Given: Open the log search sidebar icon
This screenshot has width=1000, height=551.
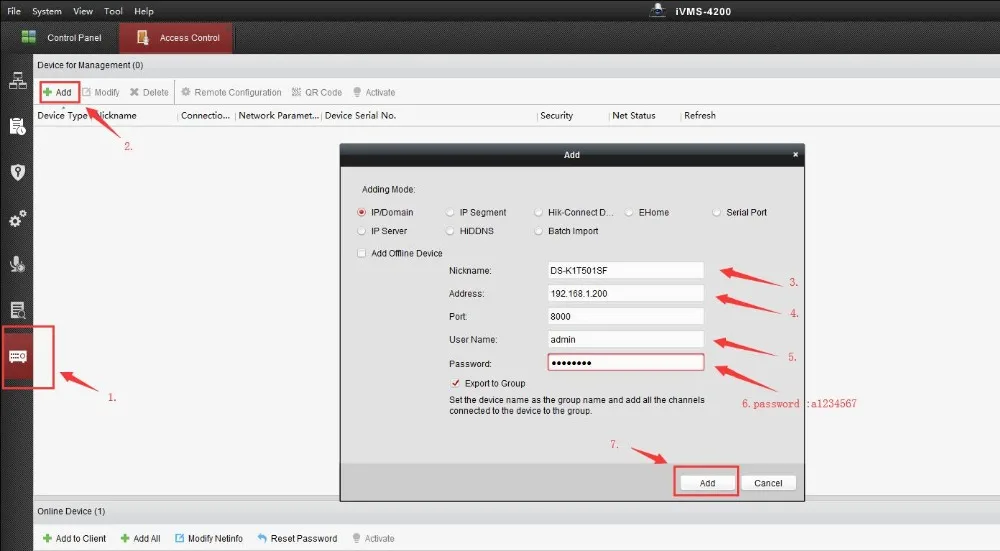Looking at the screenshot, I should click(17, 310).
